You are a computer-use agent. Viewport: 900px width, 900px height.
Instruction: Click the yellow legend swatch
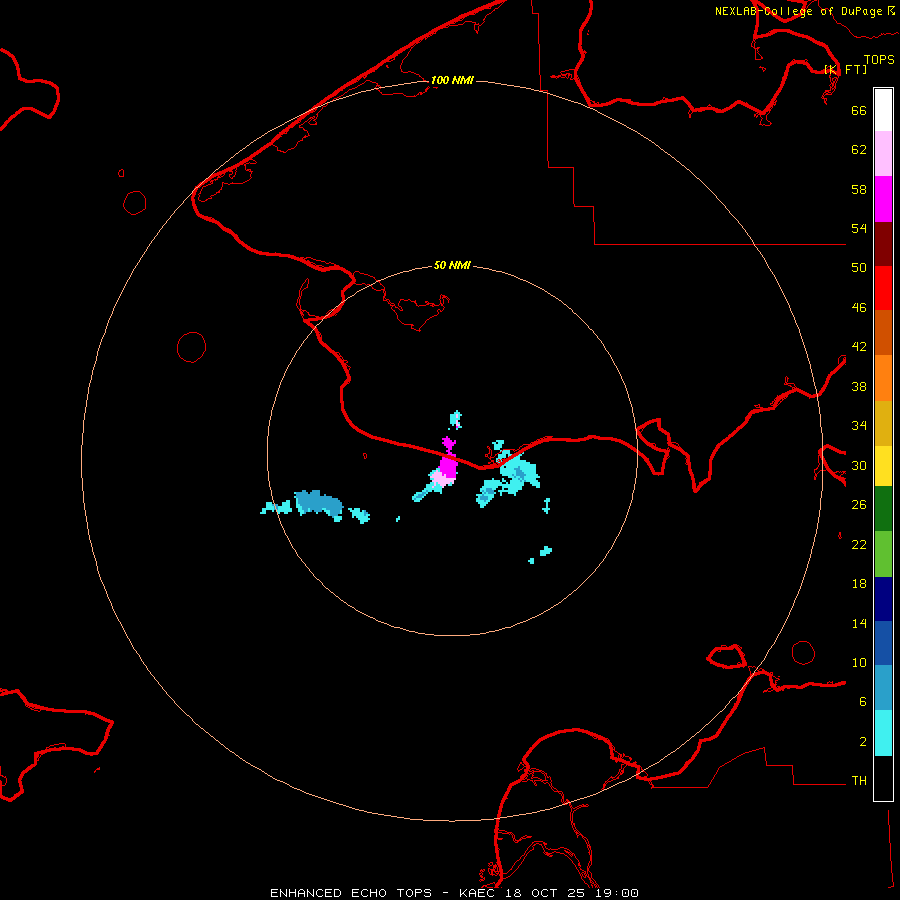coord(883,466)
